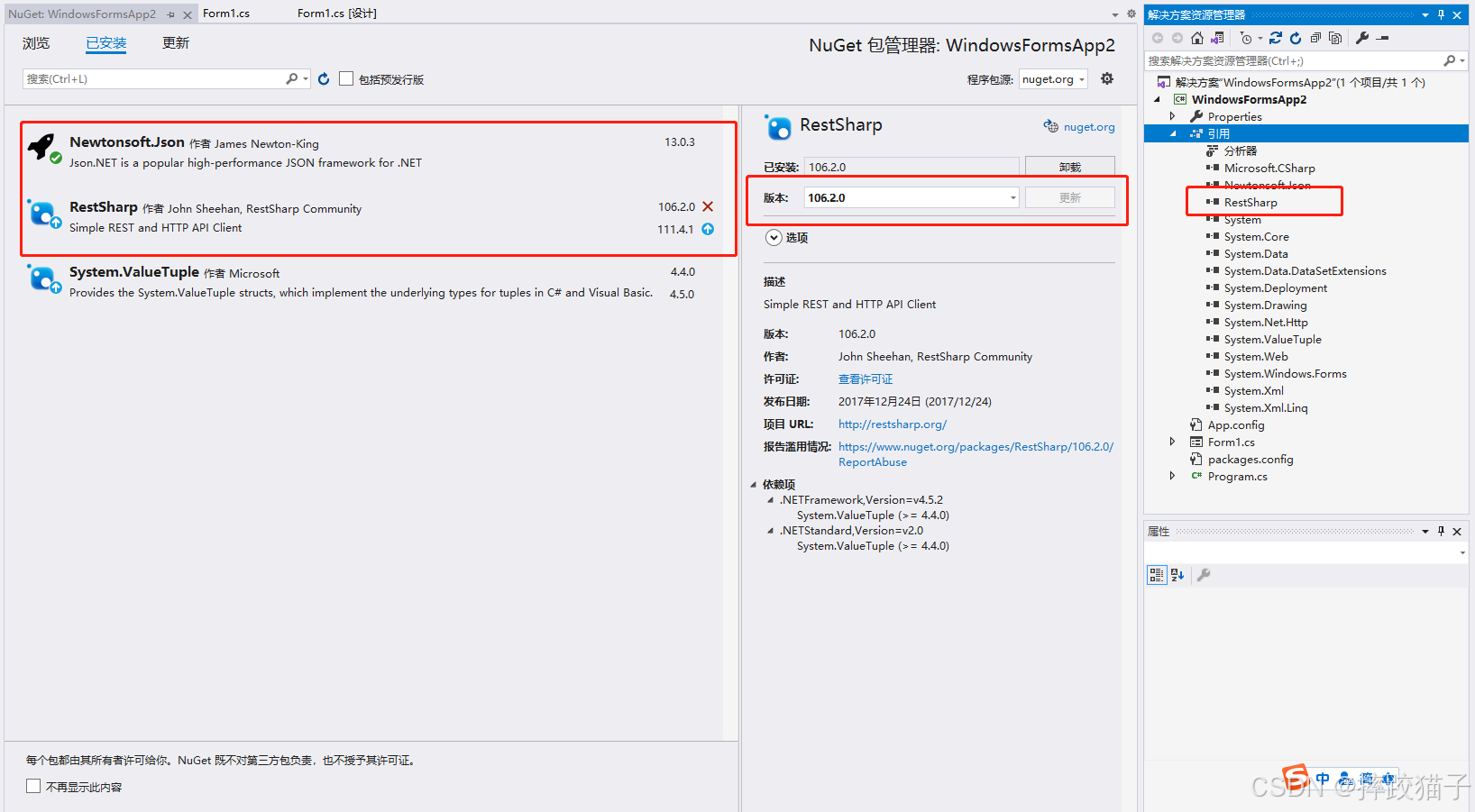Pin the Properties panel

coord(1442,531)
